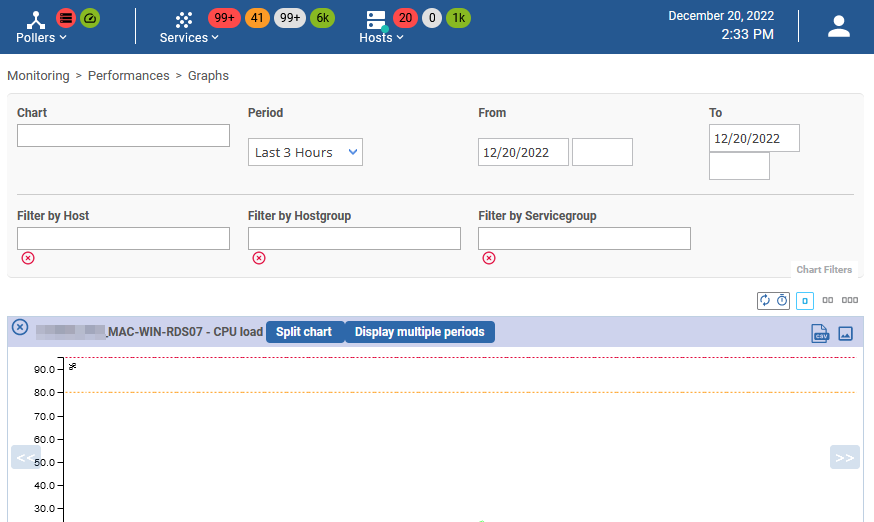Screen dimensions: 874x522
Task: Remove the CPU load chart
Action: point(20,327)
